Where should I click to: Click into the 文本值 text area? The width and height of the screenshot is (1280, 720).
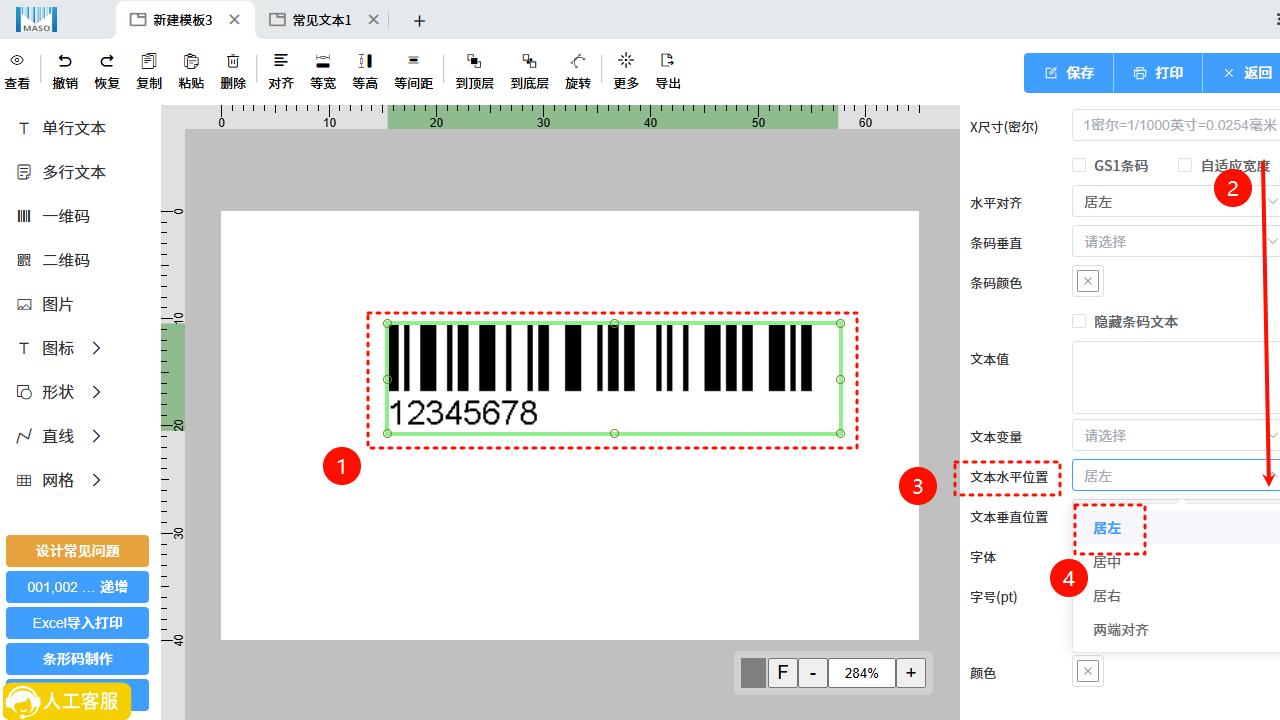[x=1175, y=377]
